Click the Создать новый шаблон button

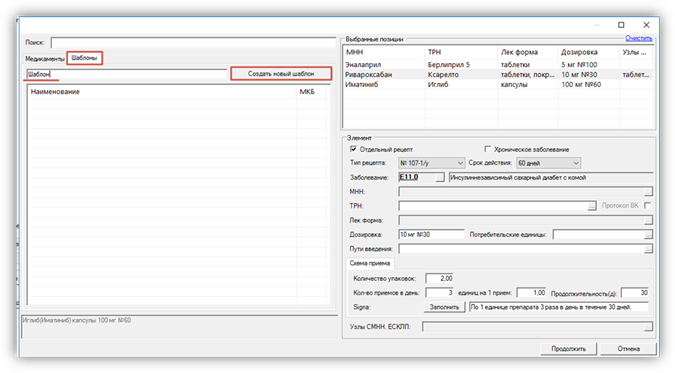click(281, 74)
